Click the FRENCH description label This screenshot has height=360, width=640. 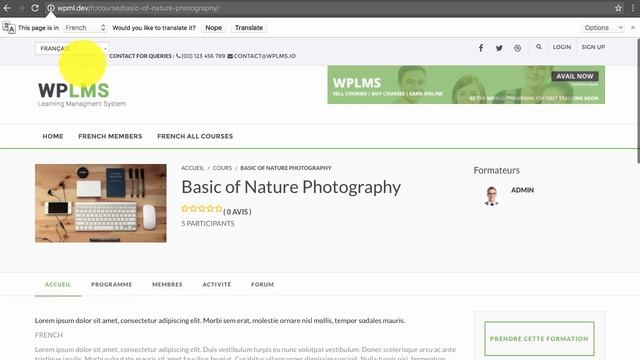click(49, 335)
